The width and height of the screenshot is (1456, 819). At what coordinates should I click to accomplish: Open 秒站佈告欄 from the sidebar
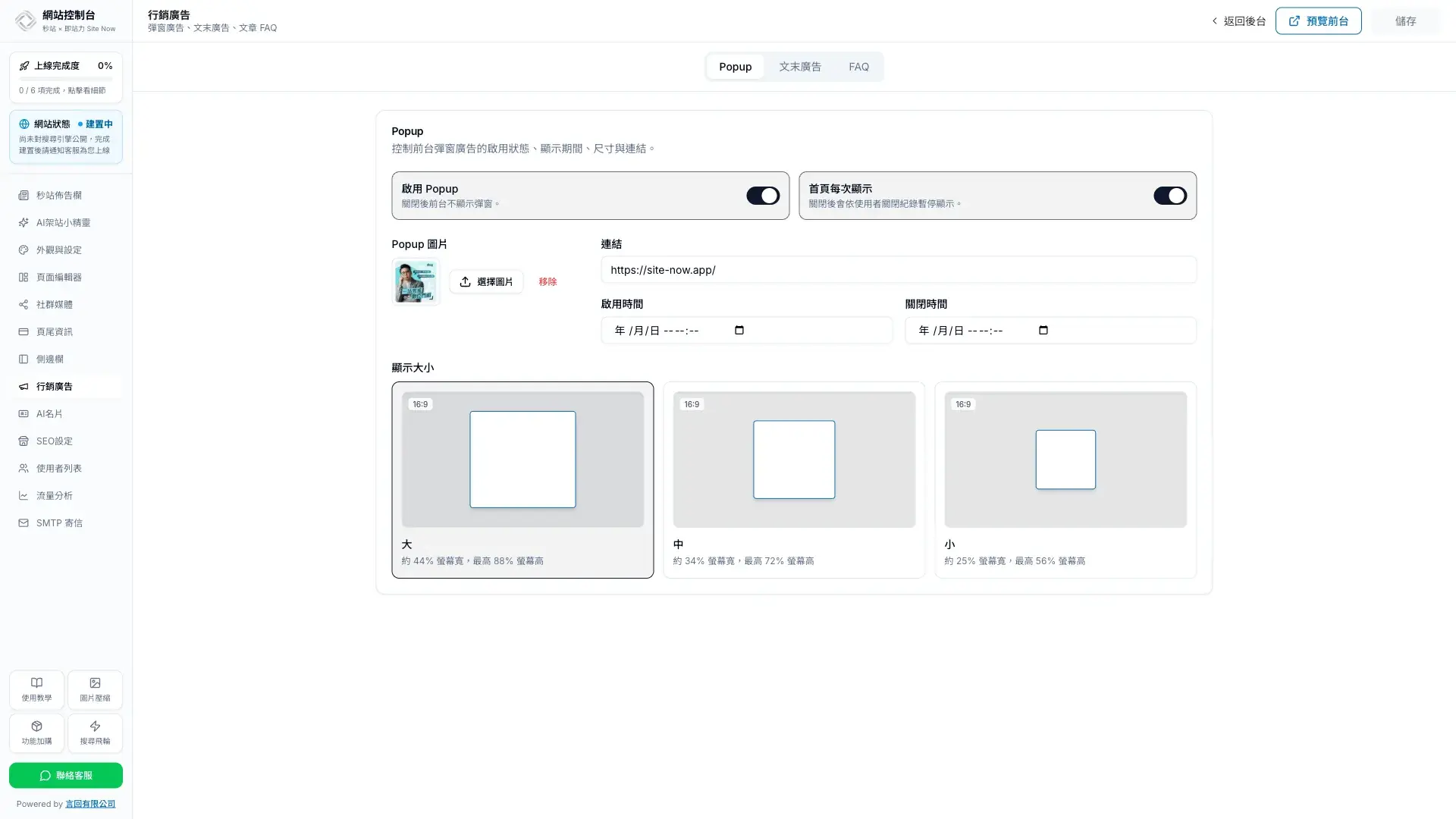66,196
